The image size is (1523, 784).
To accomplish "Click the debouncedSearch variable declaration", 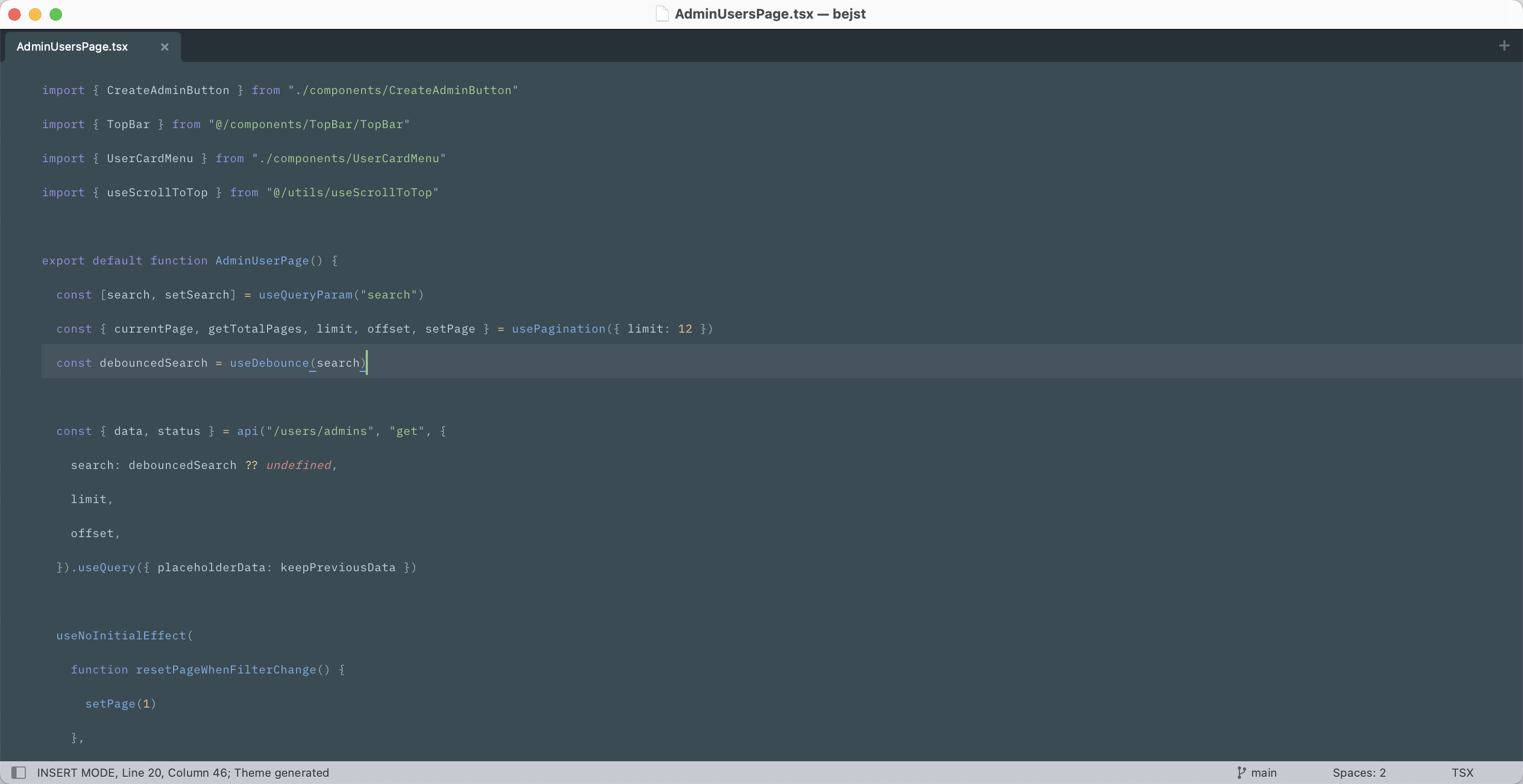I will pyautogui.click(x=154, y=363).
